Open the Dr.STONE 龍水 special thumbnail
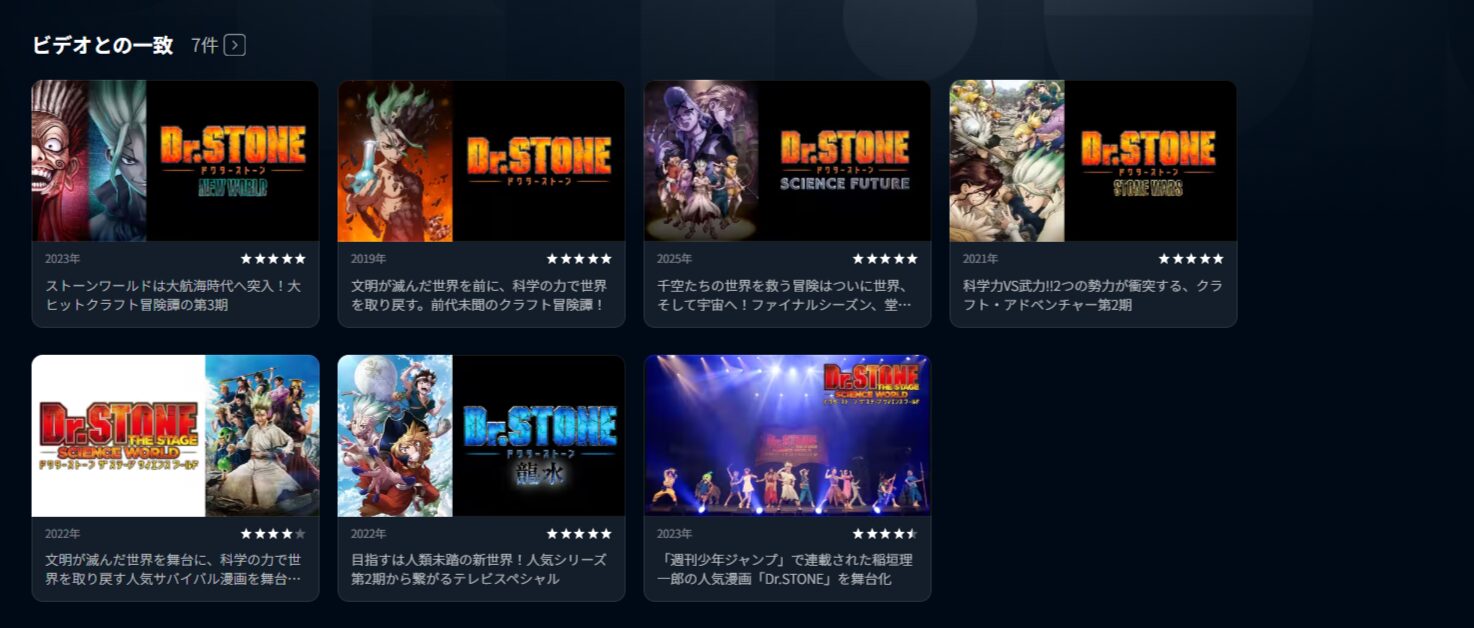1474x628 pixels. [x=481, y=436]
